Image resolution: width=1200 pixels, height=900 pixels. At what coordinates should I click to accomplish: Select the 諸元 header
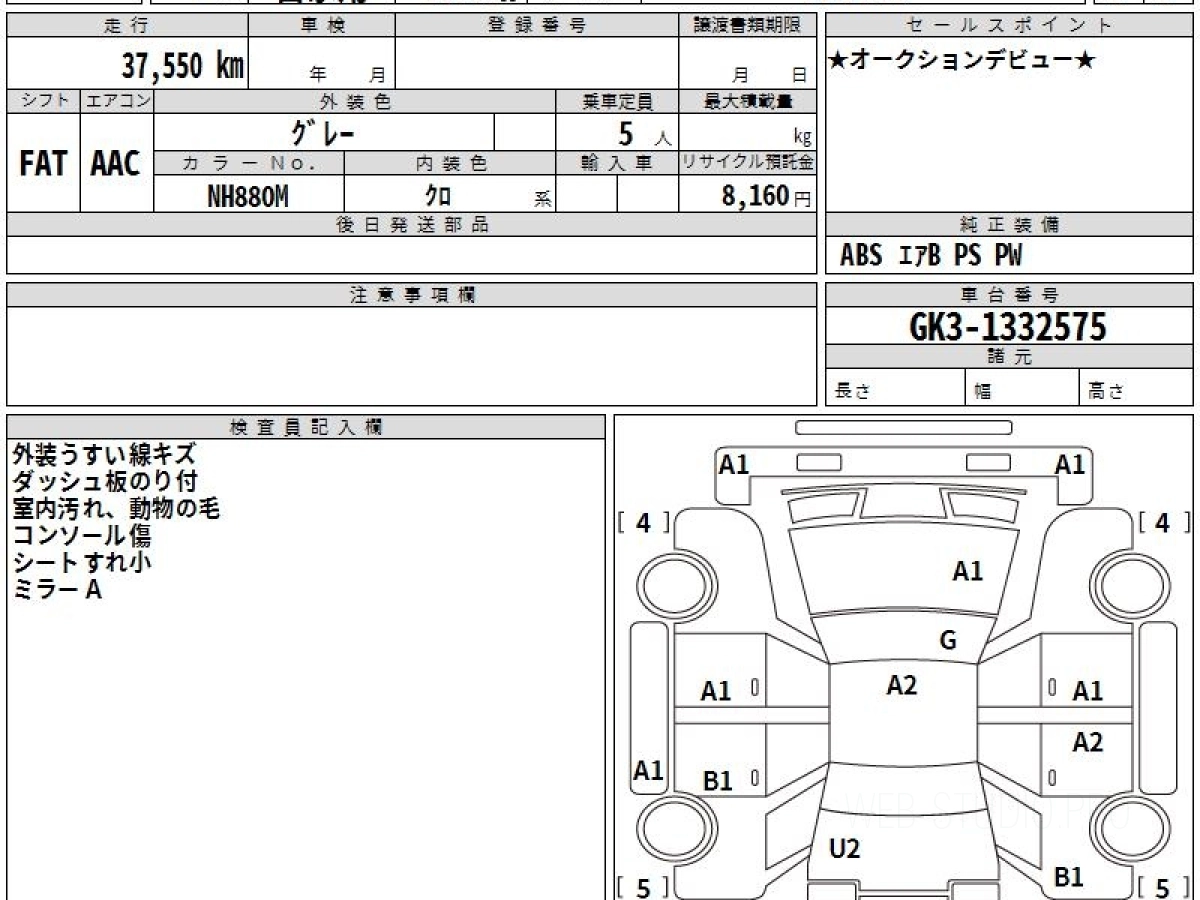(x=1009, y=357)
